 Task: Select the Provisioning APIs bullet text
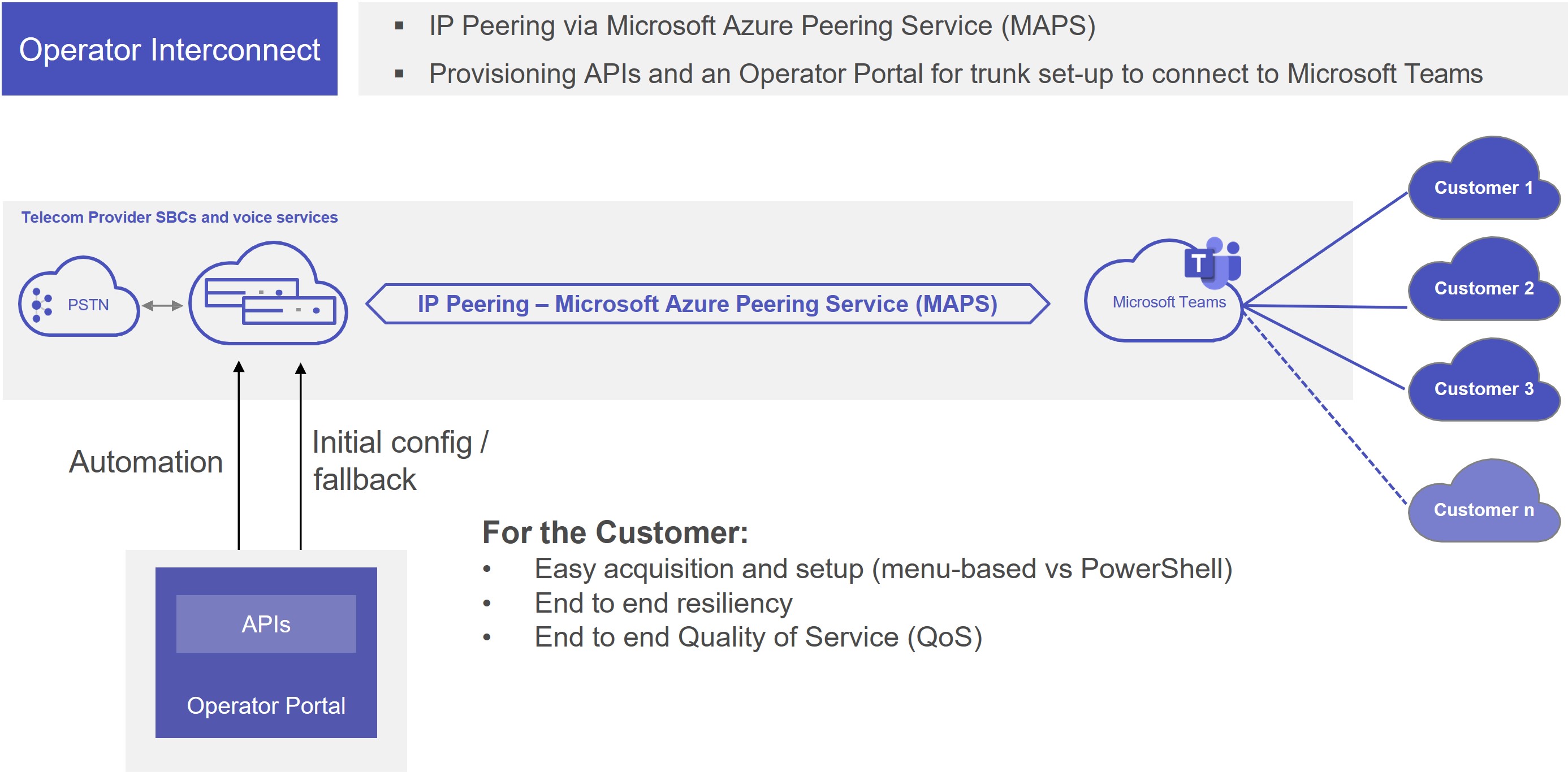pyautogui.click(x=956, y=73)
